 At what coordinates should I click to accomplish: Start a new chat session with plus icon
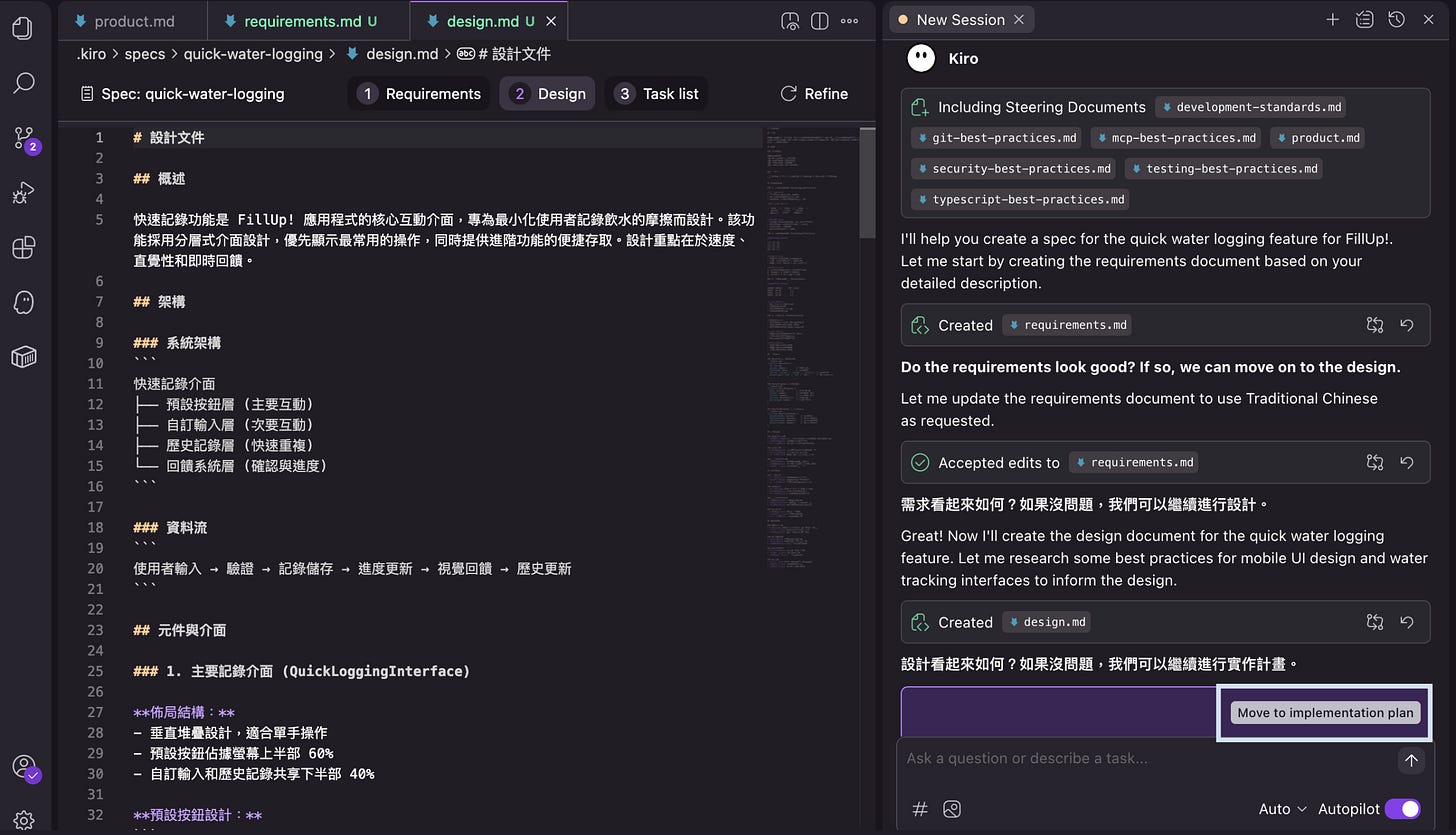pos(1332,19)
